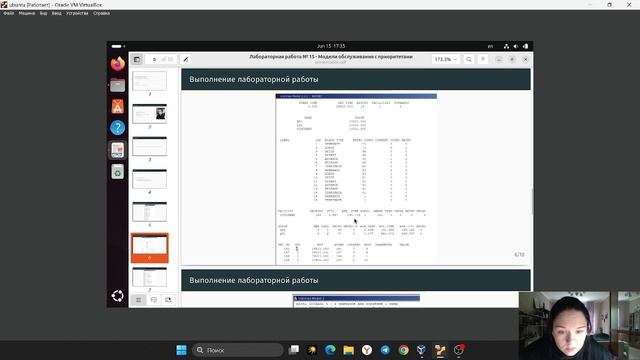Open Task View on the Windows taskbar
640x360 pixels.
pyautogui.click(x=293, y=350)
